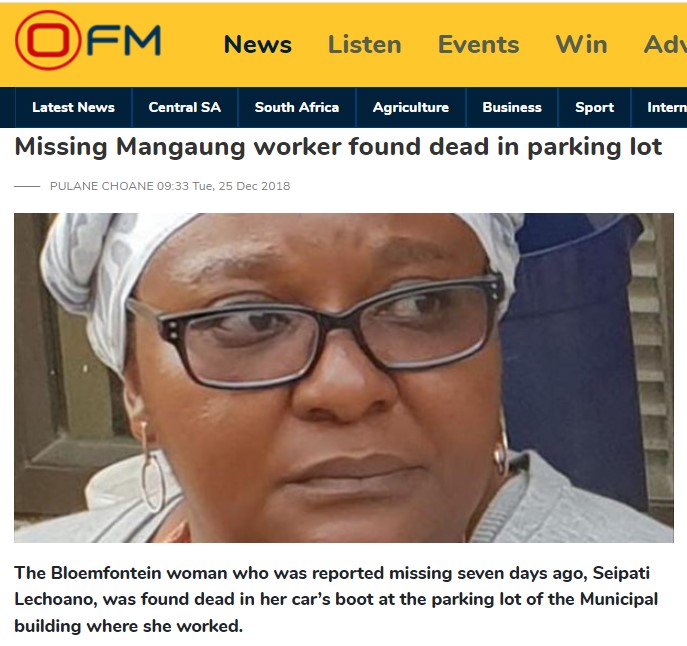Open the News menu

[258, 44]
